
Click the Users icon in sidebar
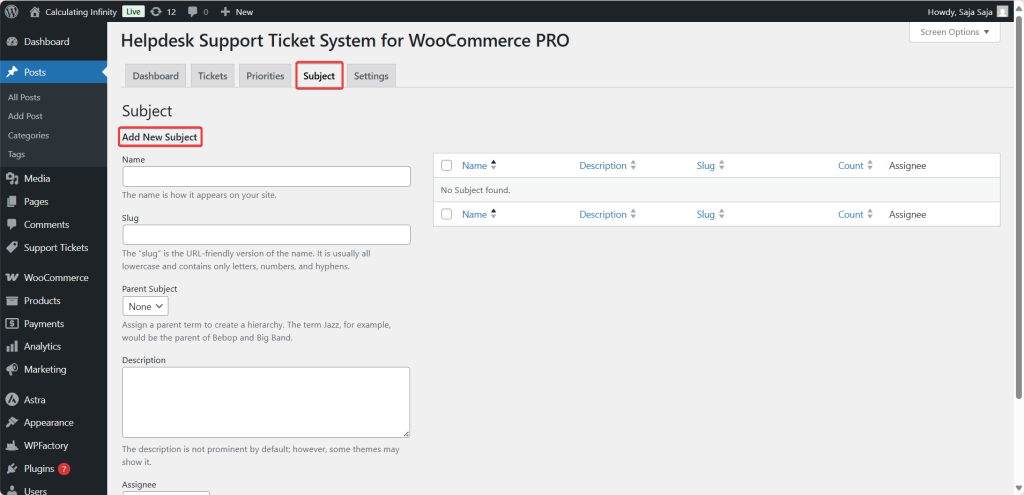pyautogui.click(x=12, y=490)
